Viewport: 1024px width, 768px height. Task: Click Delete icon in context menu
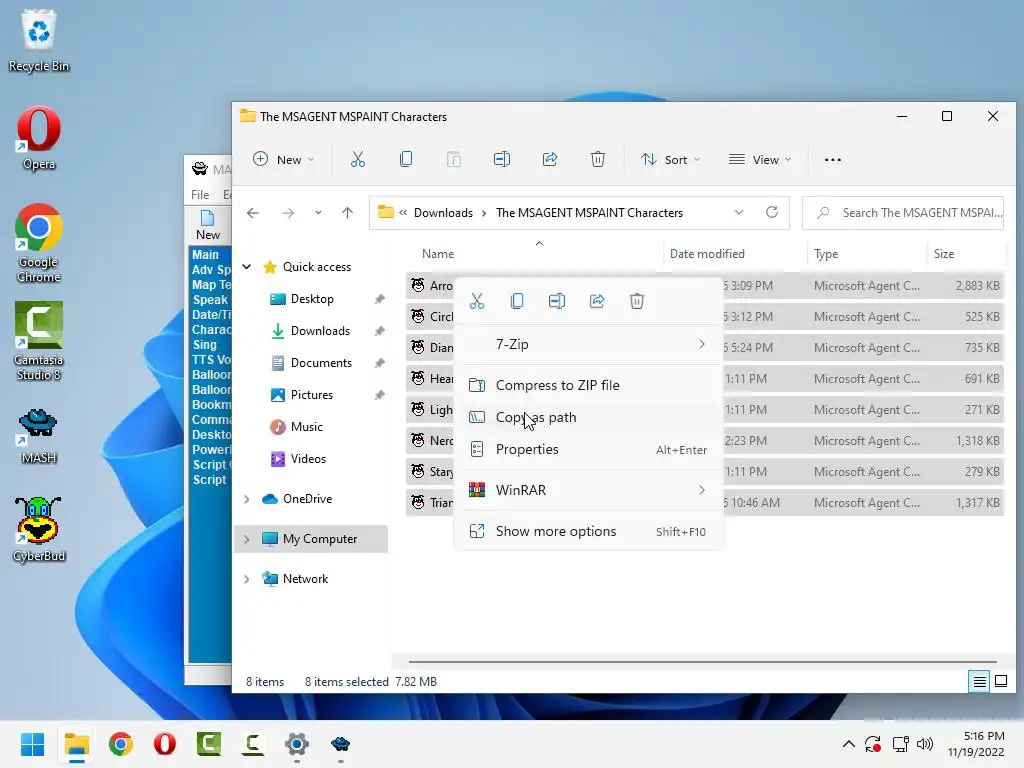[x=637, y=301]
